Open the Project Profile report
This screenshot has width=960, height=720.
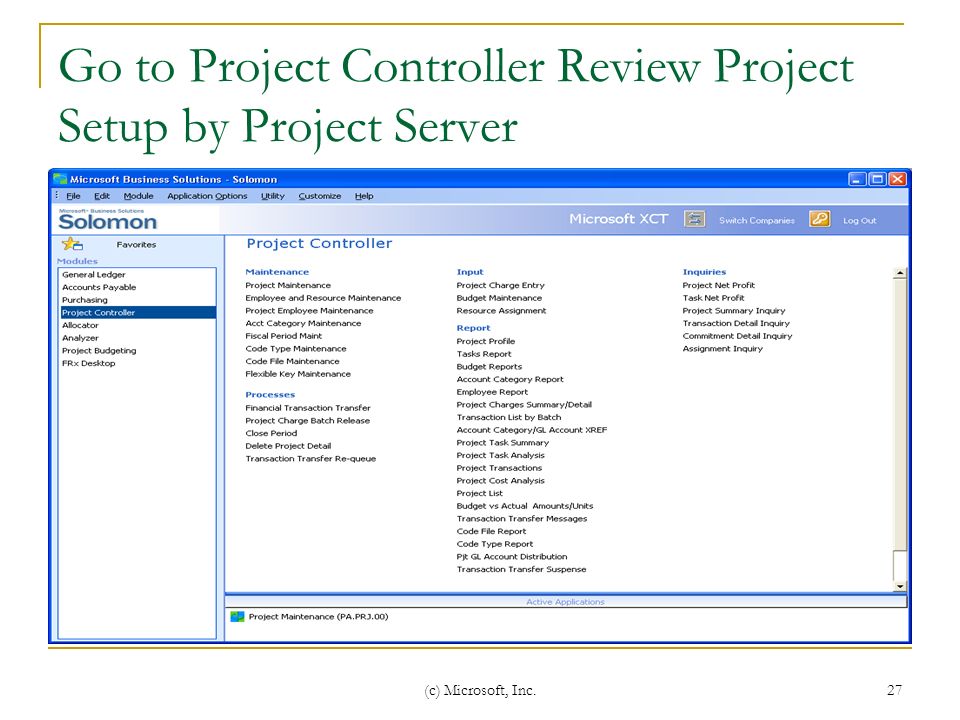coord(486,341)
